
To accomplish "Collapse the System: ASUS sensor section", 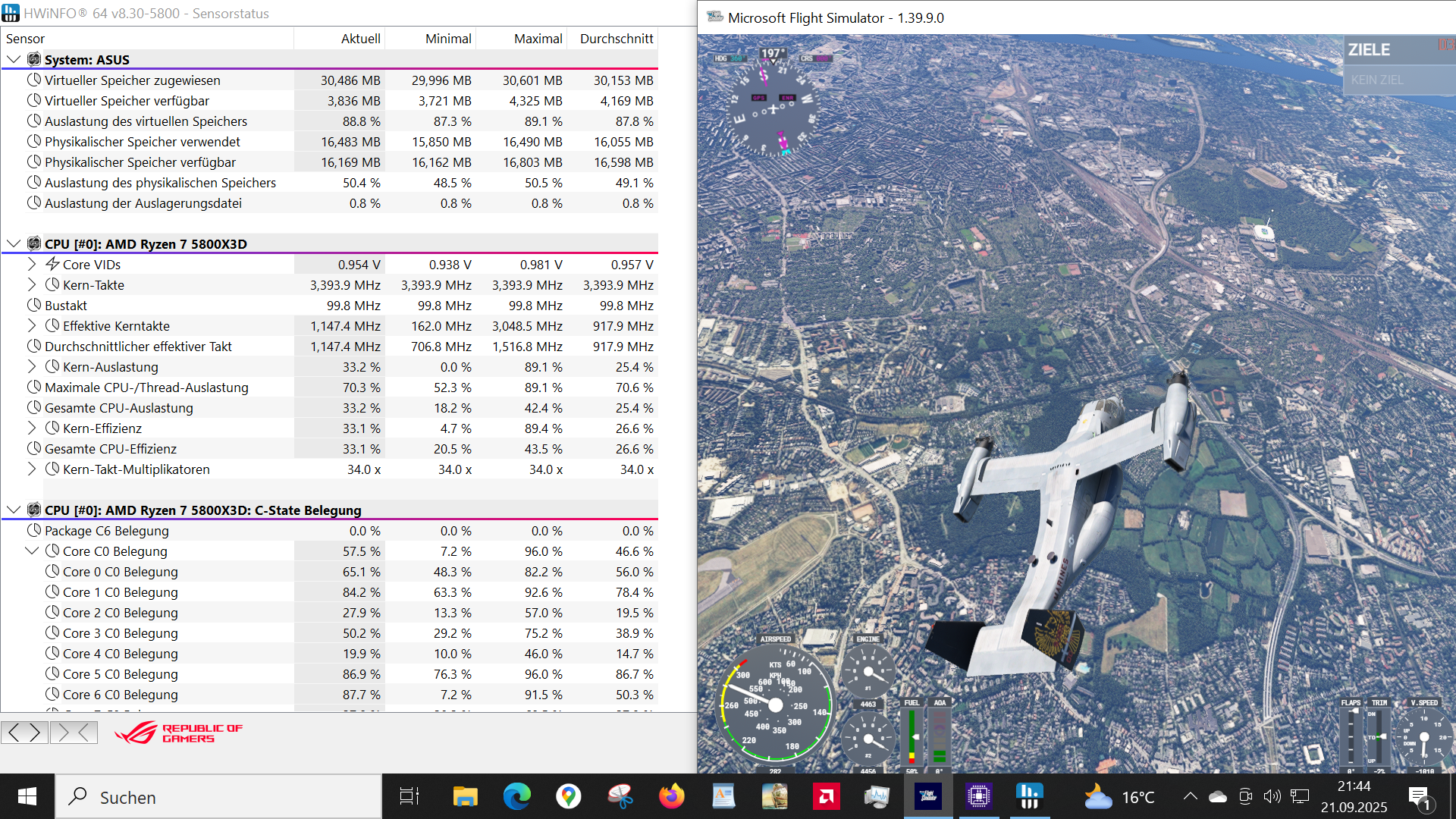I will (14, 59).
